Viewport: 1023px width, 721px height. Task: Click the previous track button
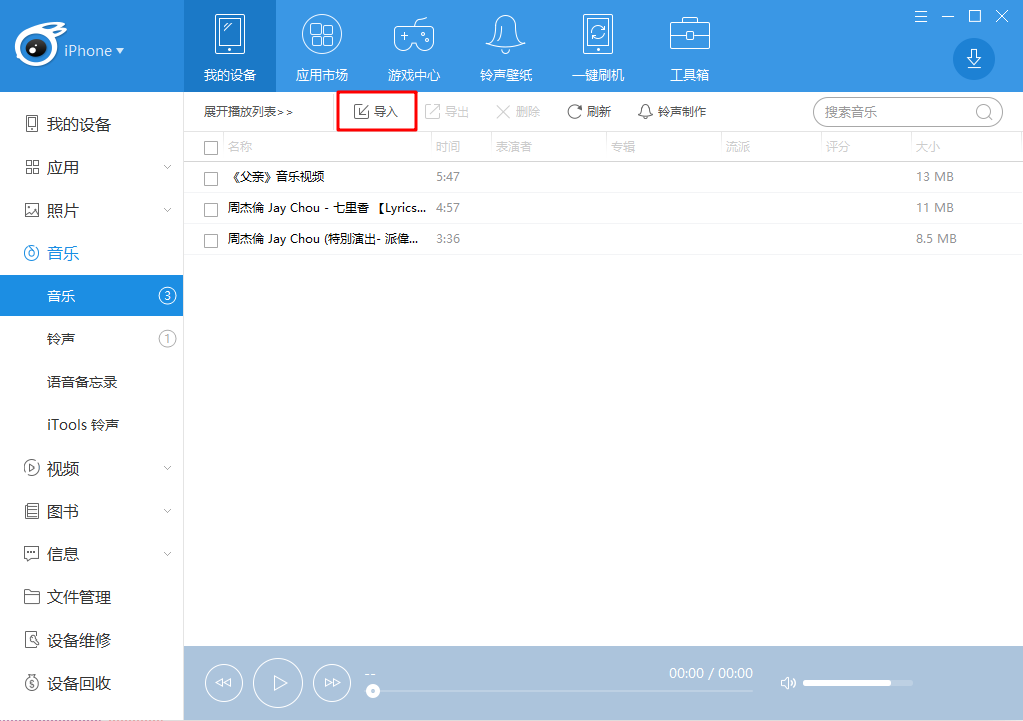[x=224, y=683]
